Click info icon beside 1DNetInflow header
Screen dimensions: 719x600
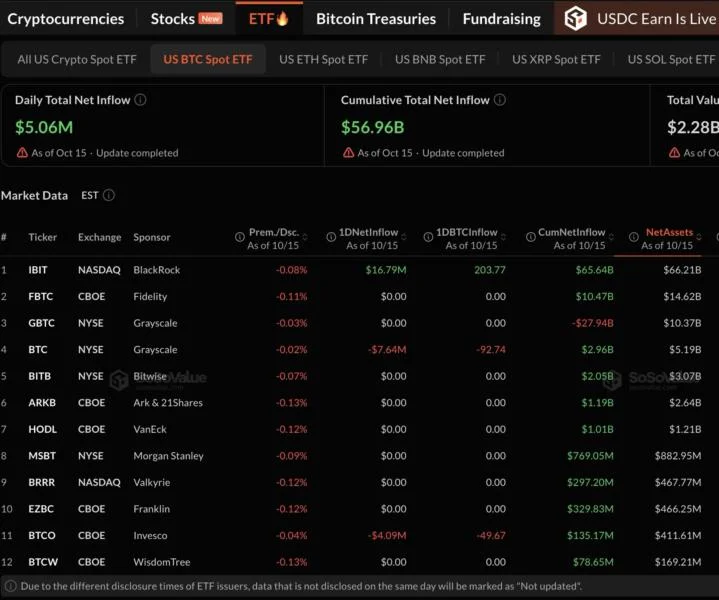pos(331,237)
